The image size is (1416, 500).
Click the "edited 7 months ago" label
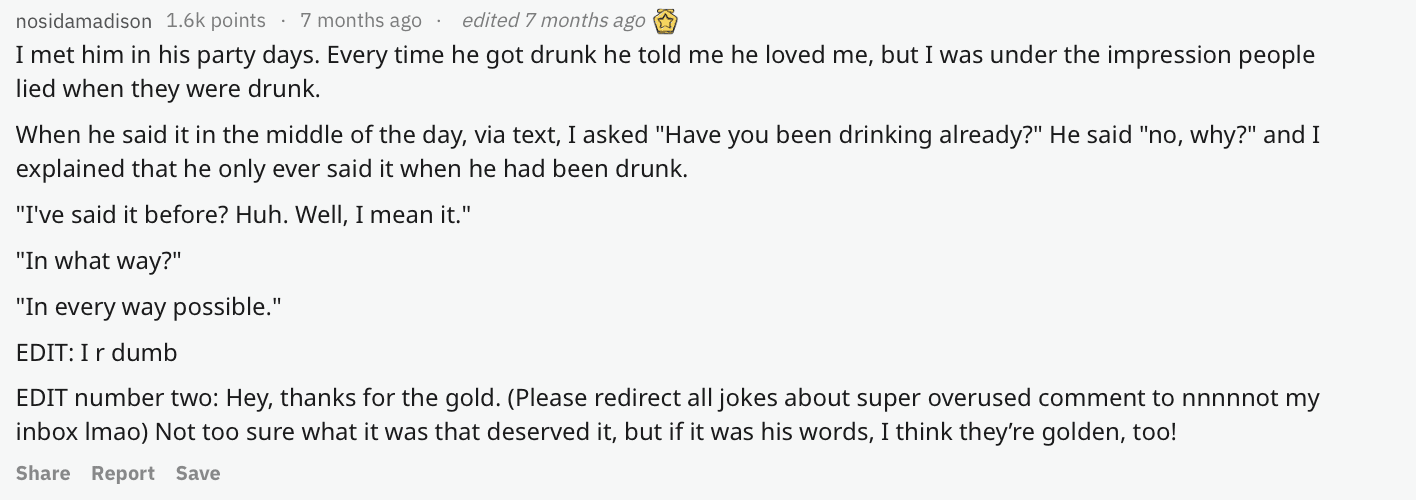pos(553,21)
